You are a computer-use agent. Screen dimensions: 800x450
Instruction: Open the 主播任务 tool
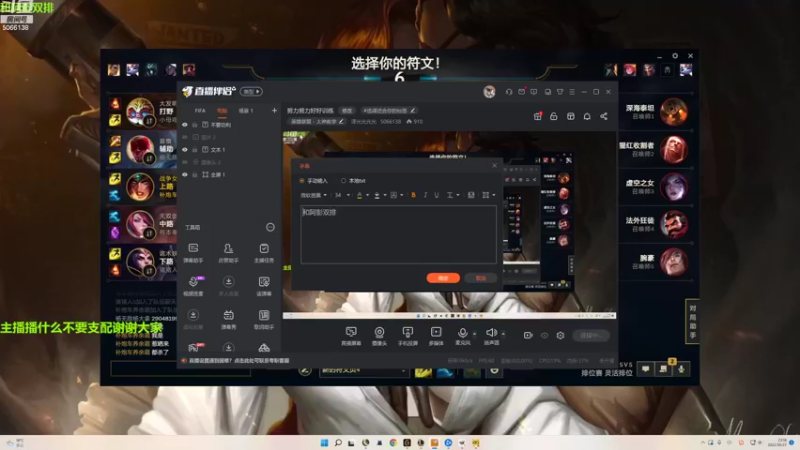click(x=264, y=253)
